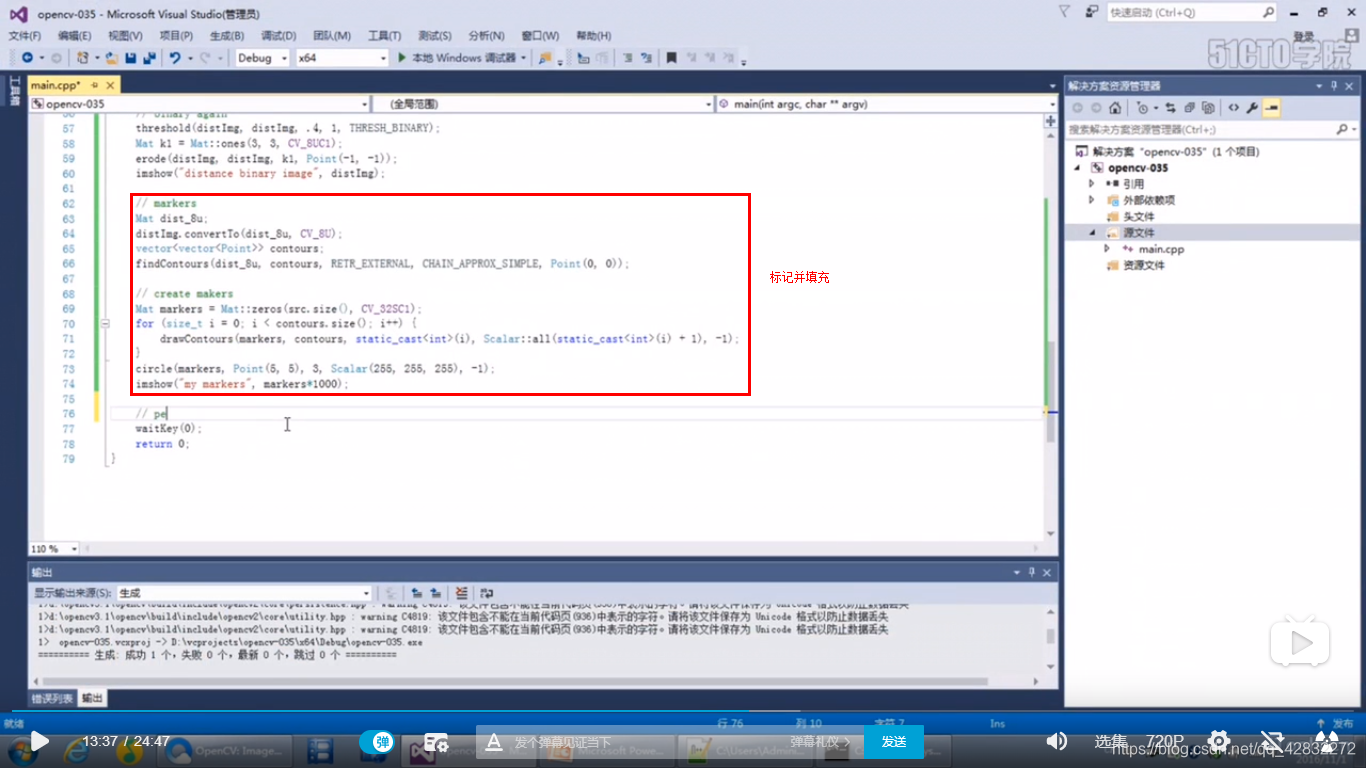Click Collapse All icon in Solution Explorer
The image size is (1366, 768).
(1189, 108)
